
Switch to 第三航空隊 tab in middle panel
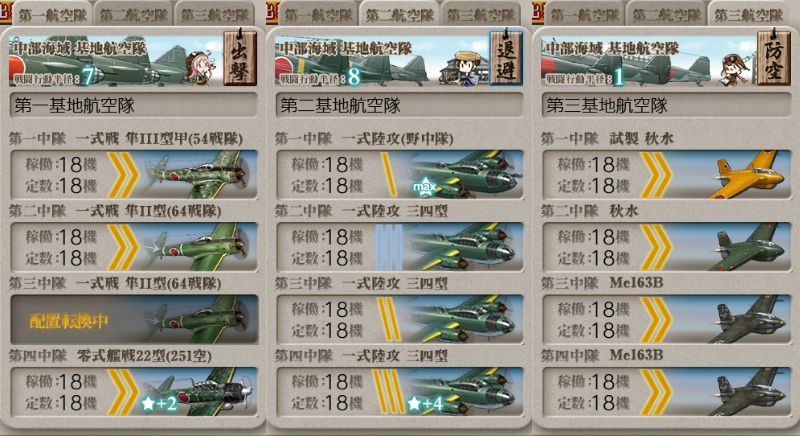click(x=481, y=15)
